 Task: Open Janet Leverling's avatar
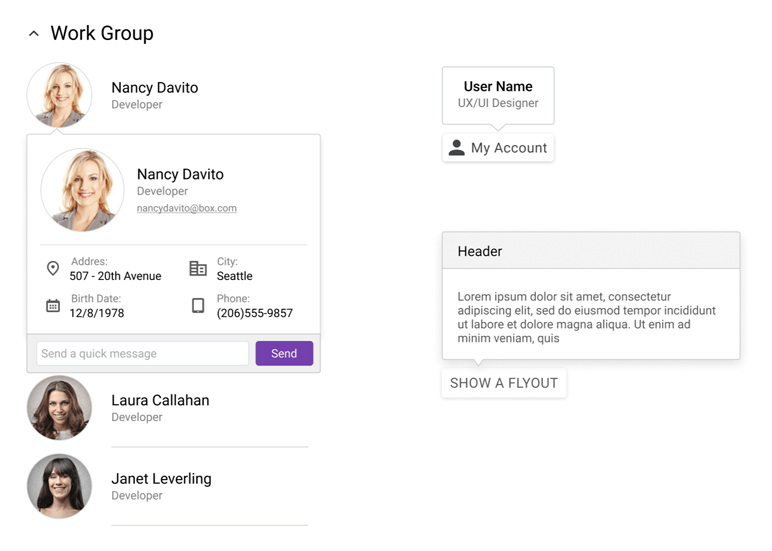(x=60, y=486)
